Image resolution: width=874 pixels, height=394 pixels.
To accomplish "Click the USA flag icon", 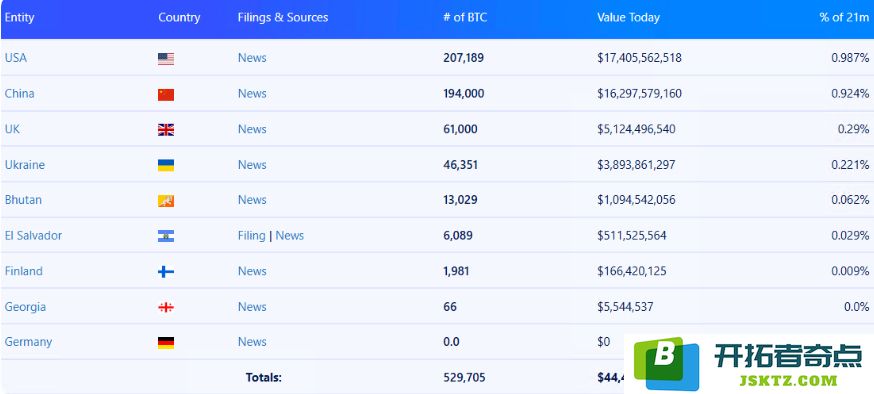I will click(166, 59).
